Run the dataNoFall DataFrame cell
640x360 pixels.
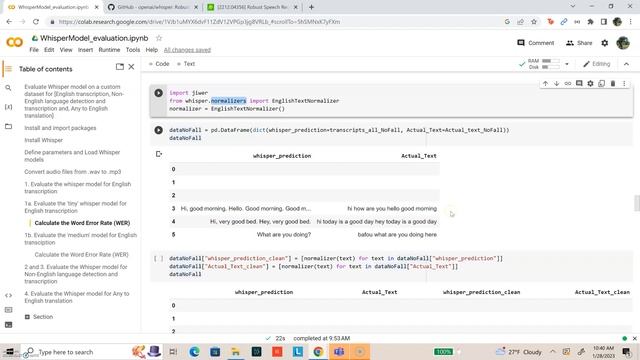158,130
